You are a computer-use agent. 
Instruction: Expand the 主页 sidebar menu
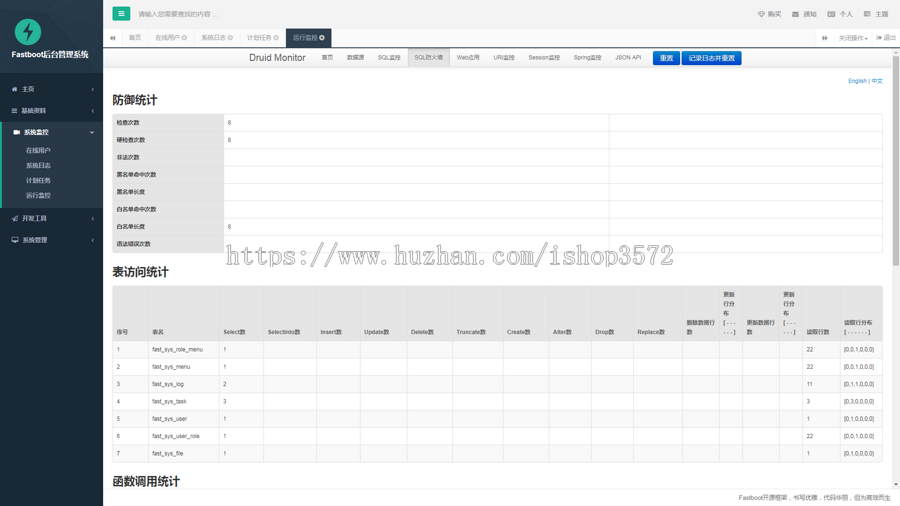[x=52, y=89]
